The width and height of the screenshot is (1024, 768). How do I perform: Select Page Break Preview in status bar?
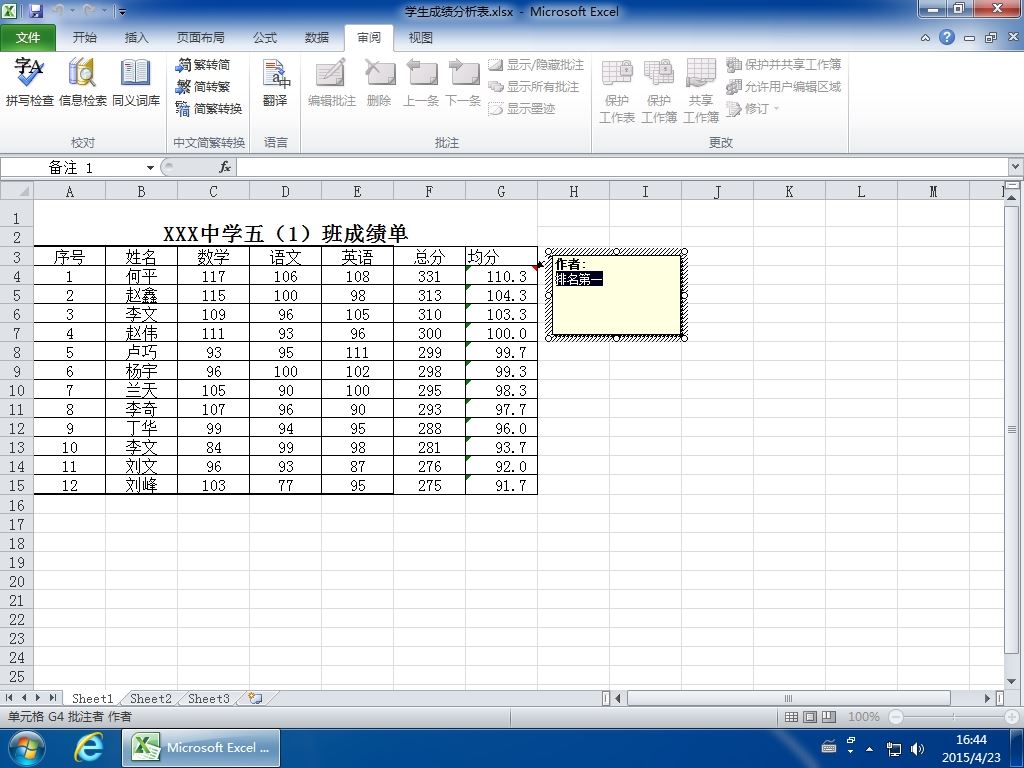pyautogui.click(x=829, y=717)
